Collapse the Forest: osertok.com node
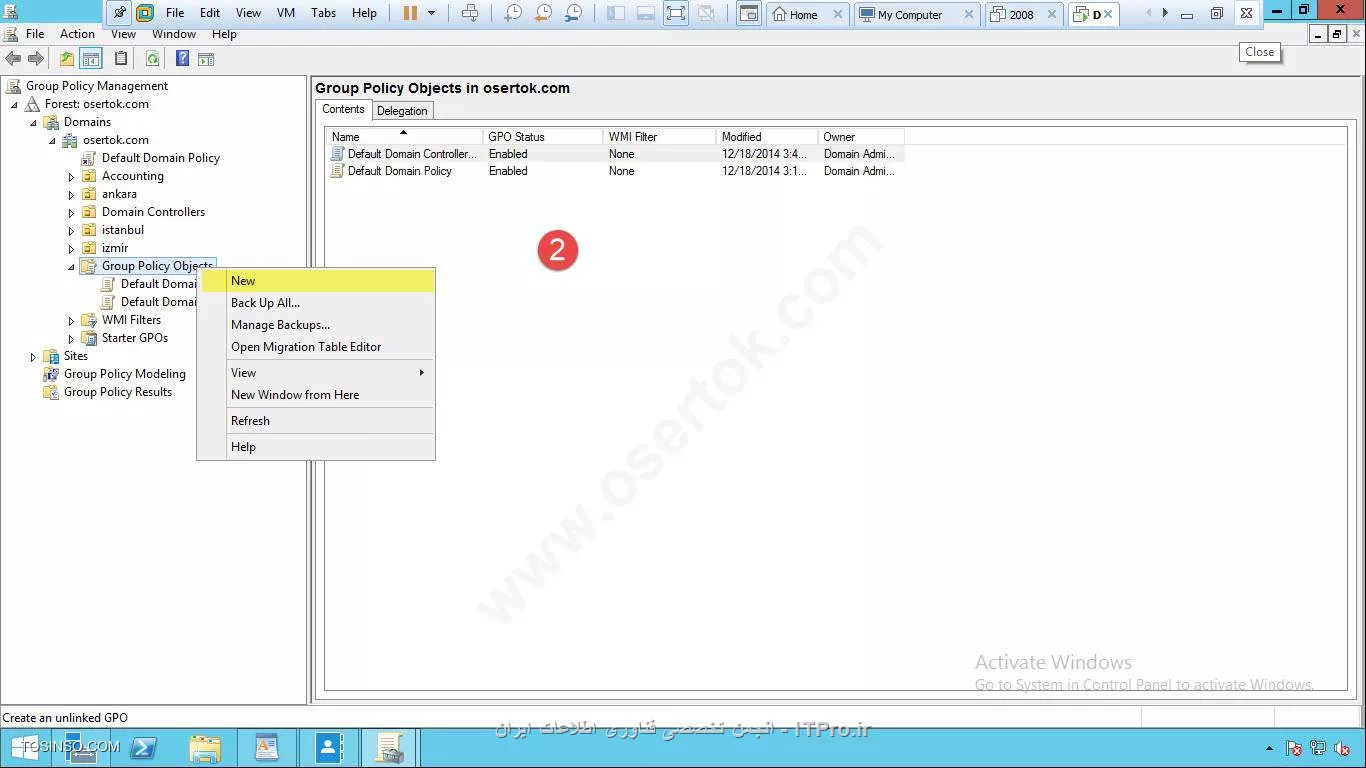Viewport: 1366px width, 768px height. point(14,104)
